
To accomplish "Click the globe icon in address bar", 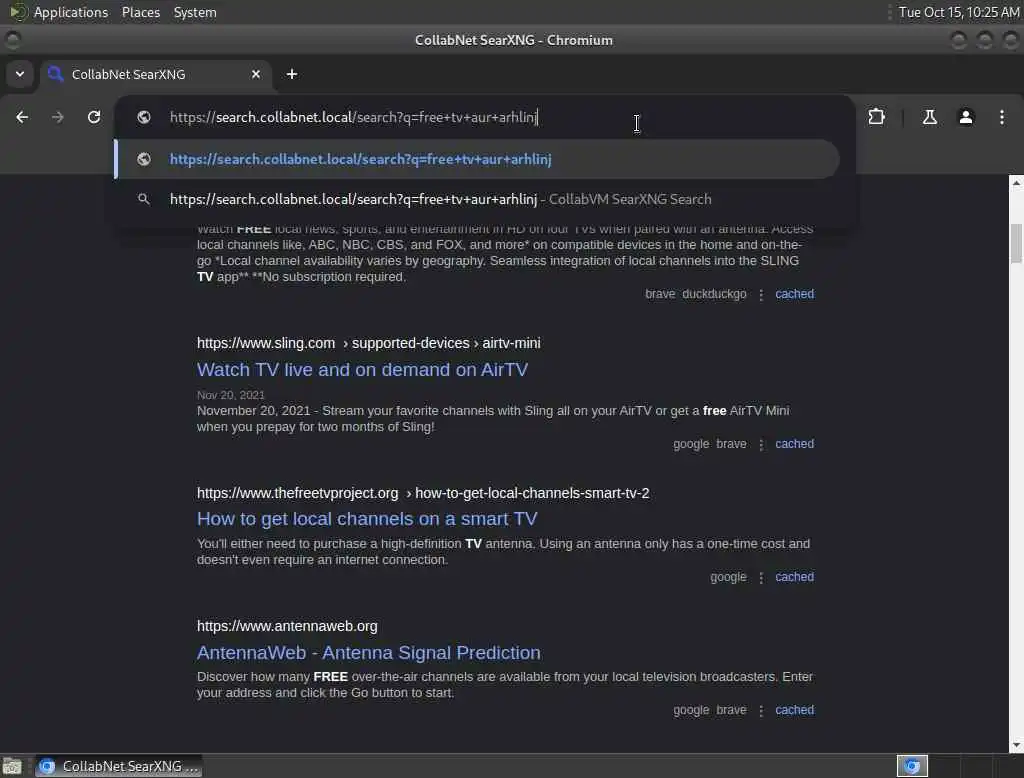I will pos(144,117).
